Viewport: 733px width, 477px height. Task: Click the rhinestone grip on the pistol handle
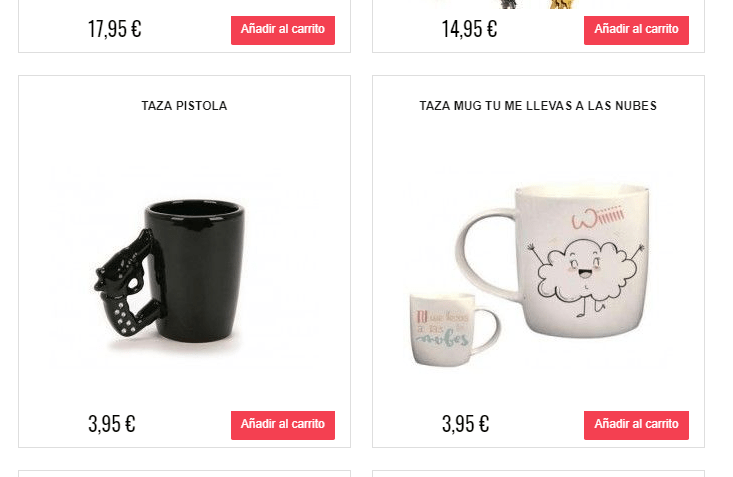point(122,317)
